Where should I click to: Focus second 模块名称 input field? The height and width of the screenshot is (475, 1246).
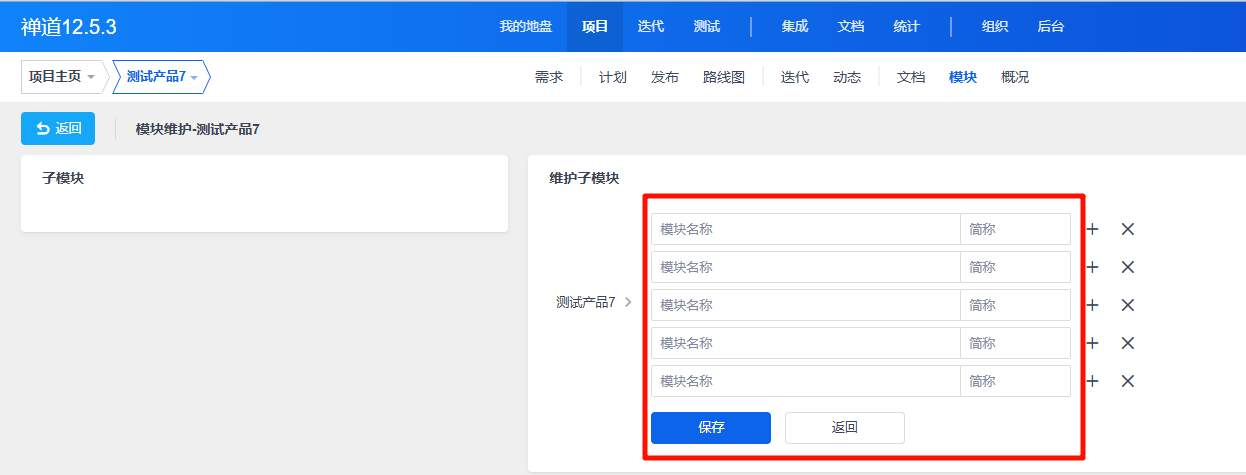pos(806,267)
